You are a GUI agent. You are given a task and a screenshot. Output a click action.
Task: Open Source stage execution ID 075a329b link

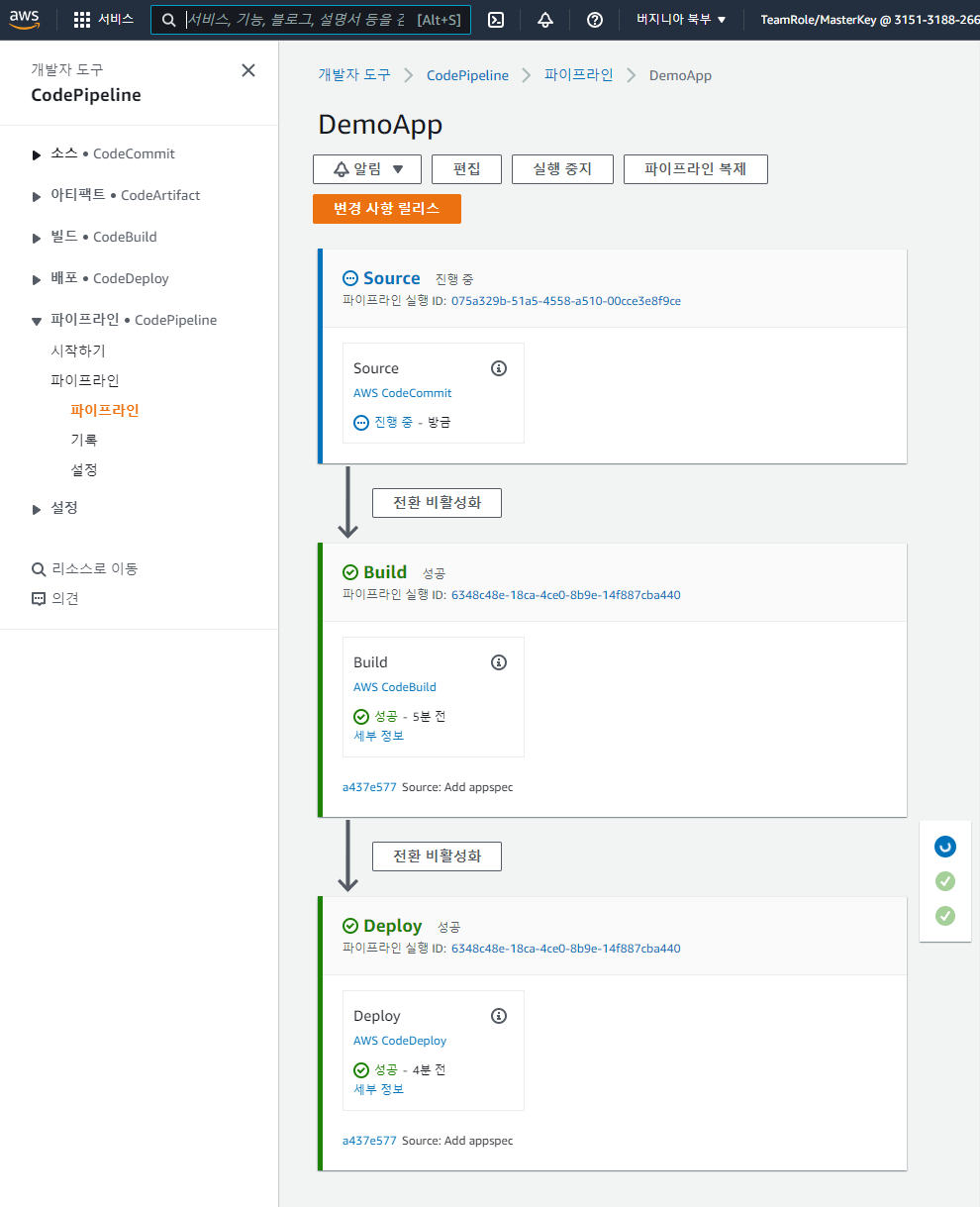pos(566,301)
